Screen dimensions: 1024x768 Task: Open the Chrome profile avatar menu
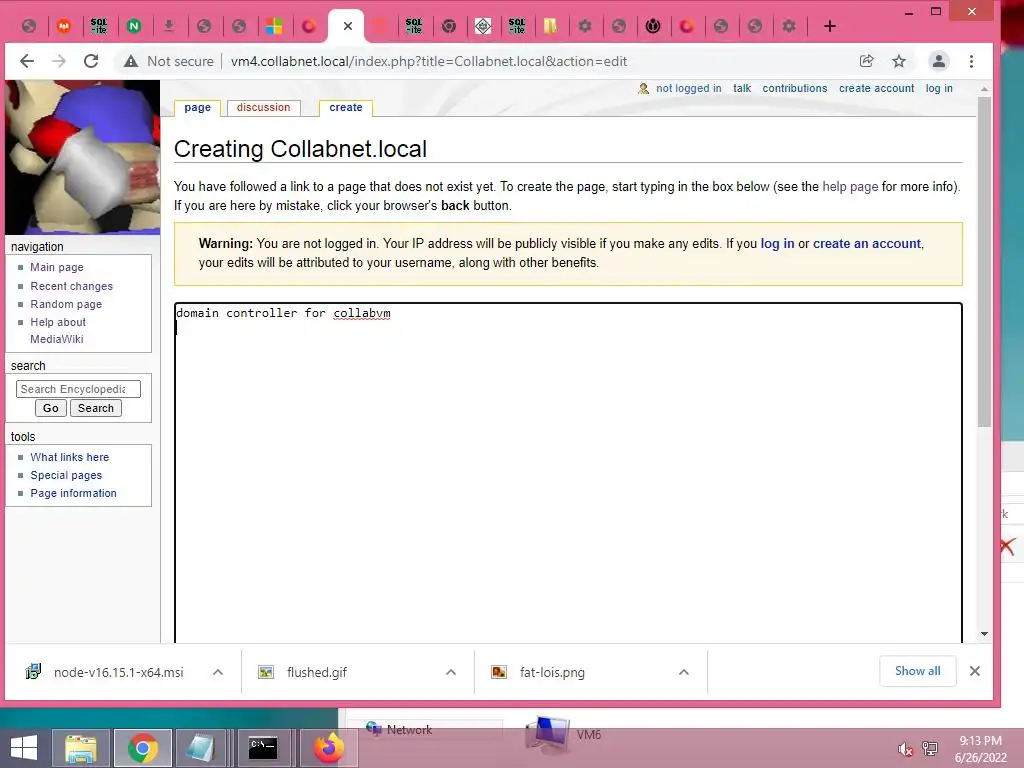click(939, 61)
